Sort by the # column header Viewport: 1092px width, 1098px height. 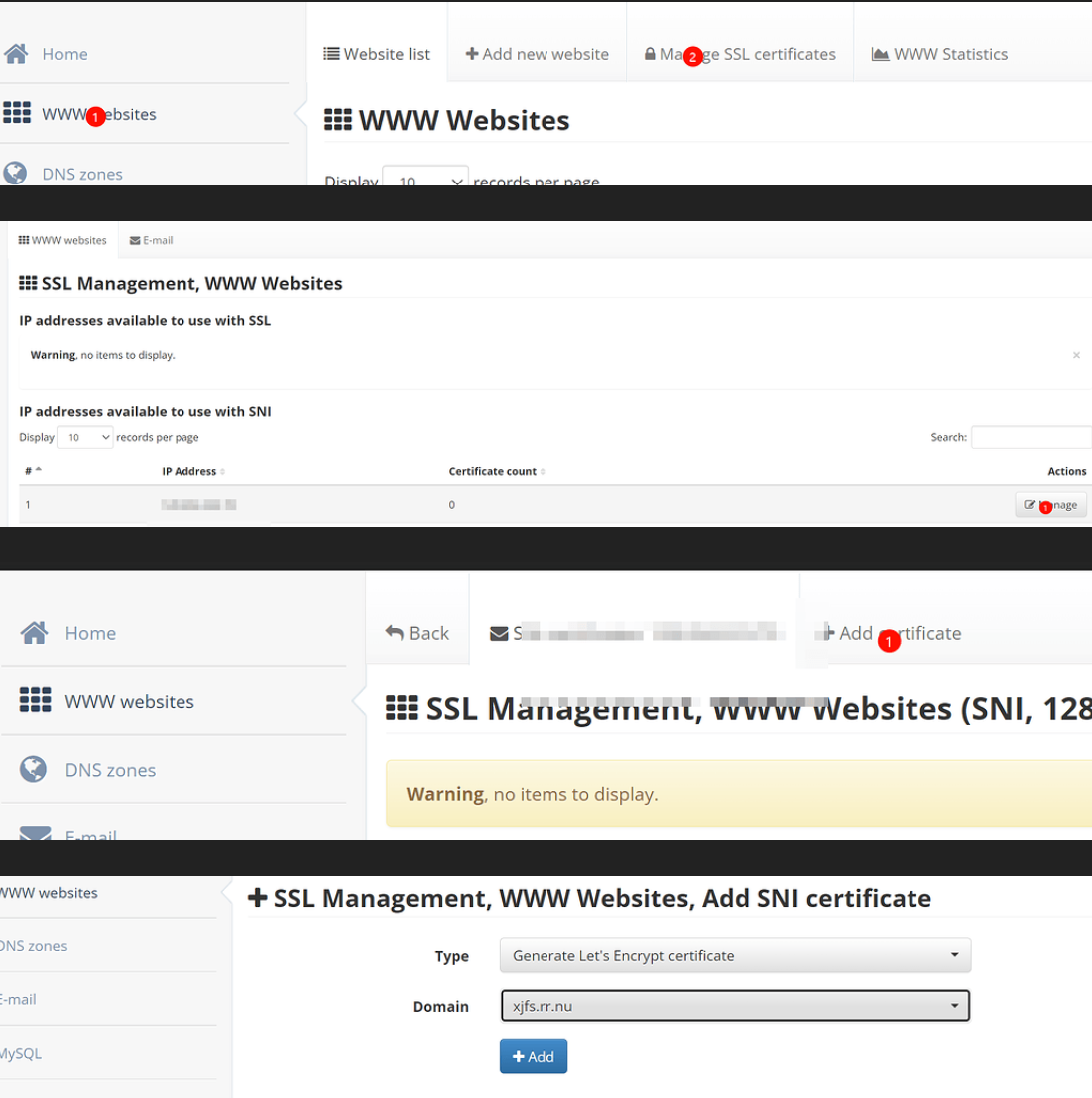(x=34, y=471)
